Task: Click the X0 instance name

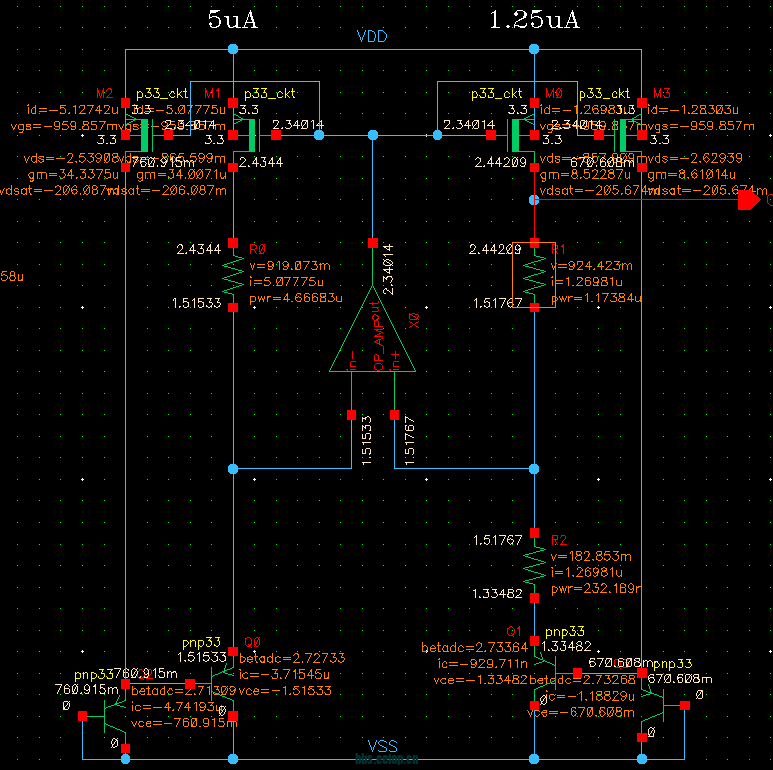Action: pyautogui.click(x=414, y=320)
